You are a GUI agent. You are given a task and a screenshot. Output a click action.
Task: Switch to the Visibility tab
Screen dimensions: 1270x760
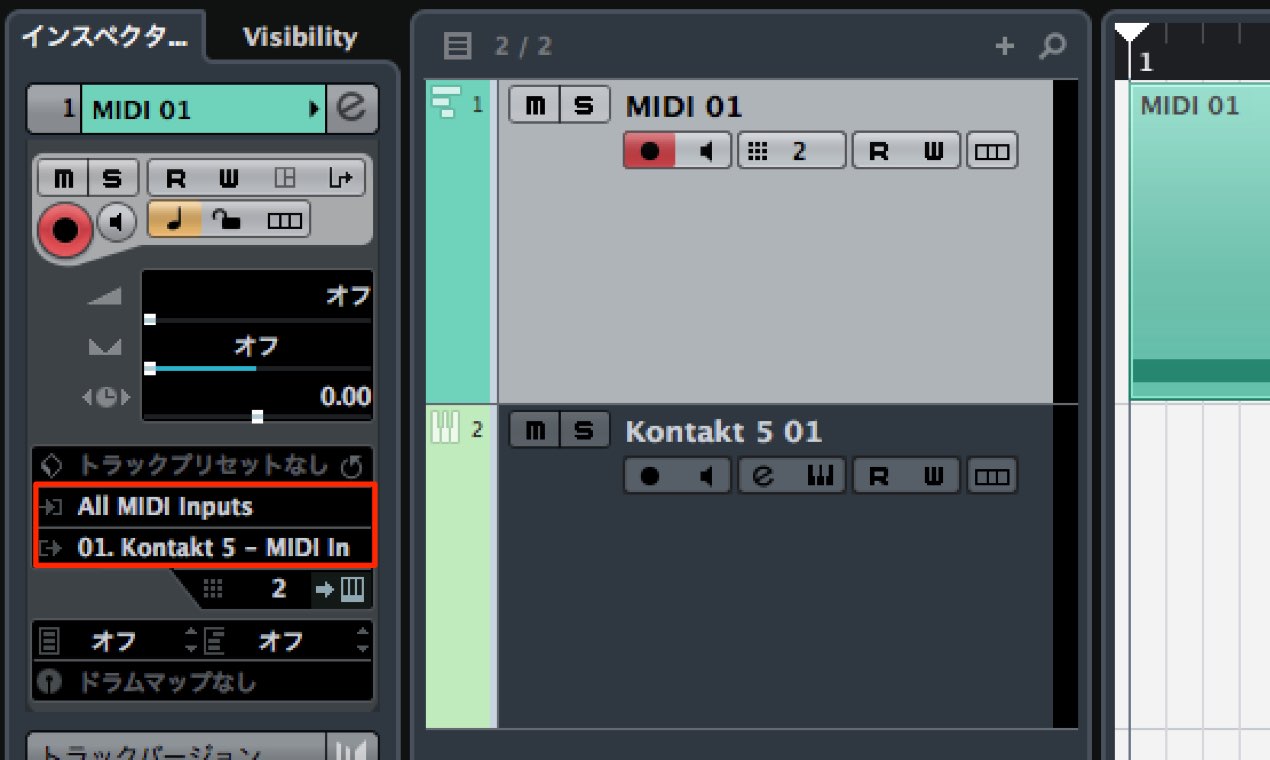300,37
